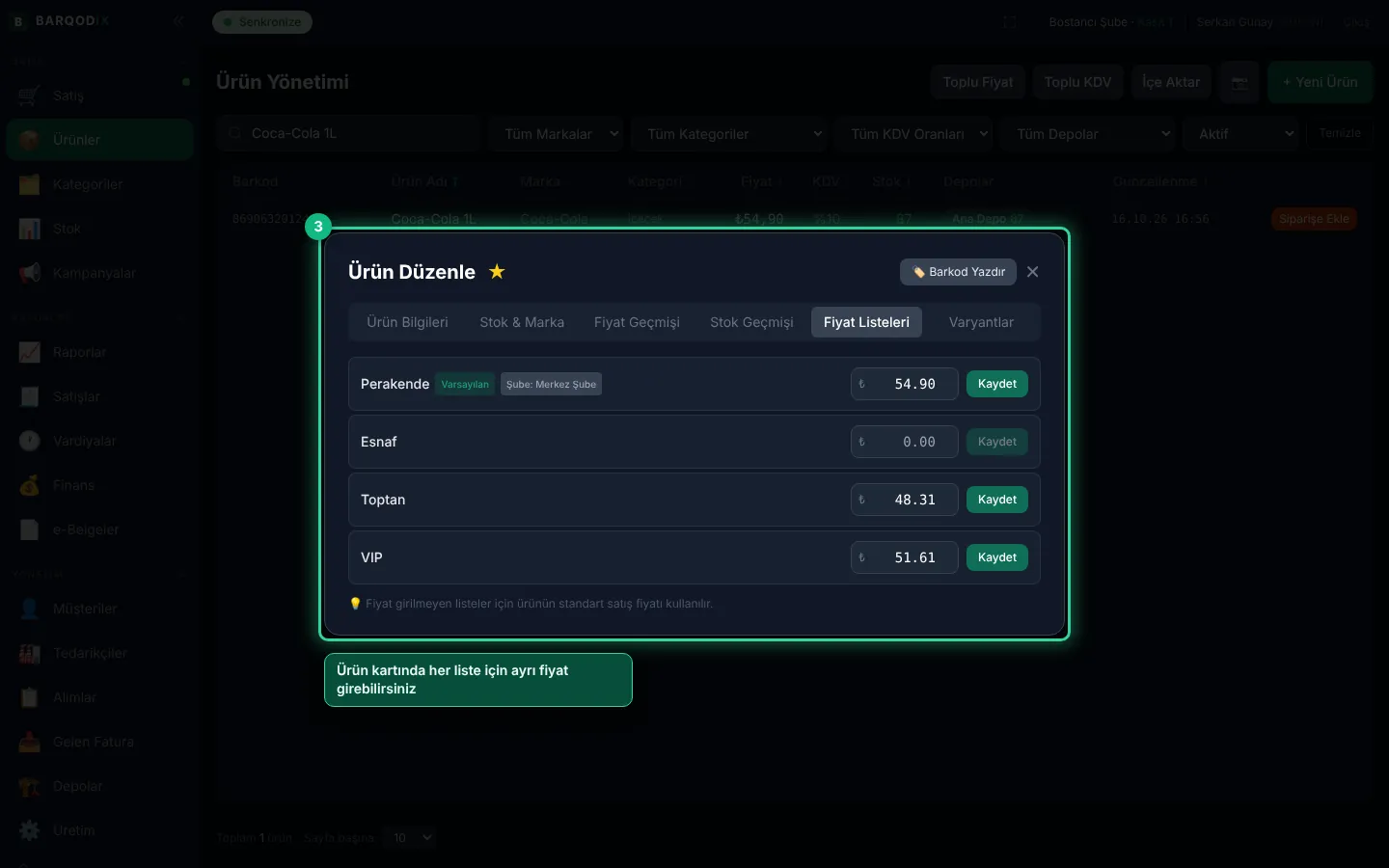Image resolution: width=1389 pixels, height=868 pixels.
Task: Open the Raporlar chart icon
Action: (30, 352)
